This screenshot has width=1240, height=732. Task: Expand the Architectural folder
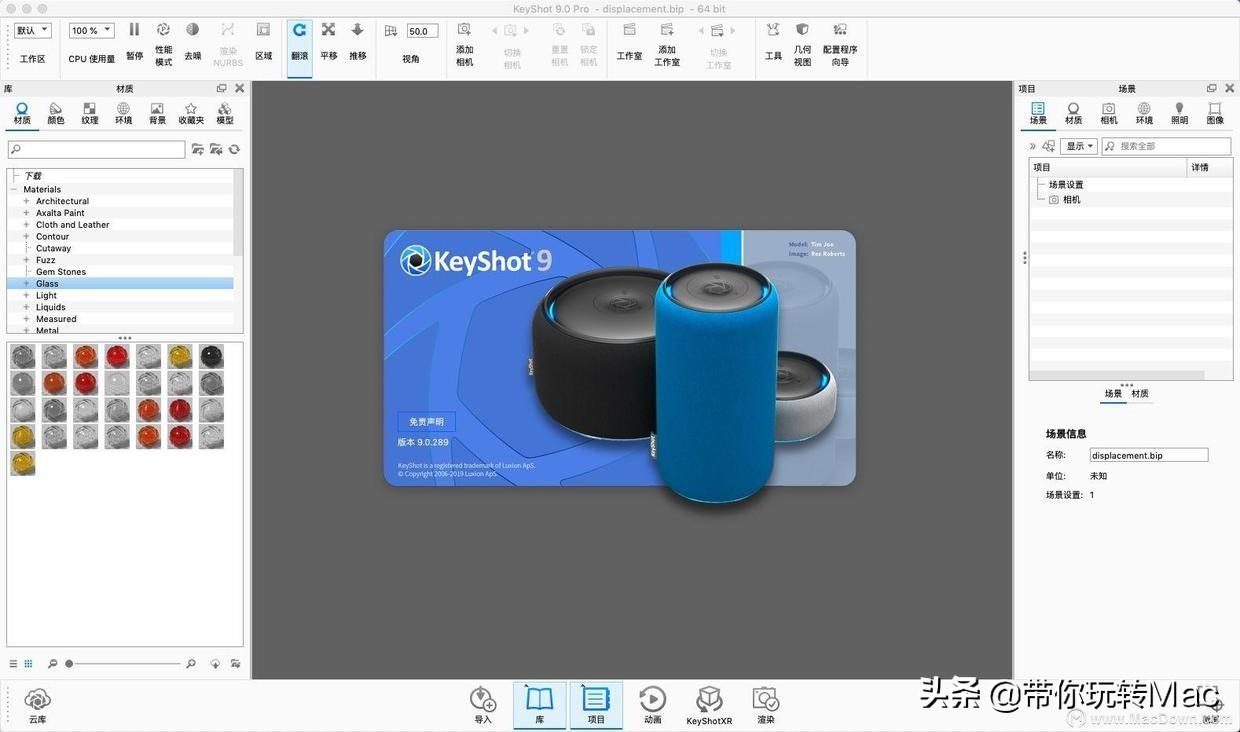27,201
